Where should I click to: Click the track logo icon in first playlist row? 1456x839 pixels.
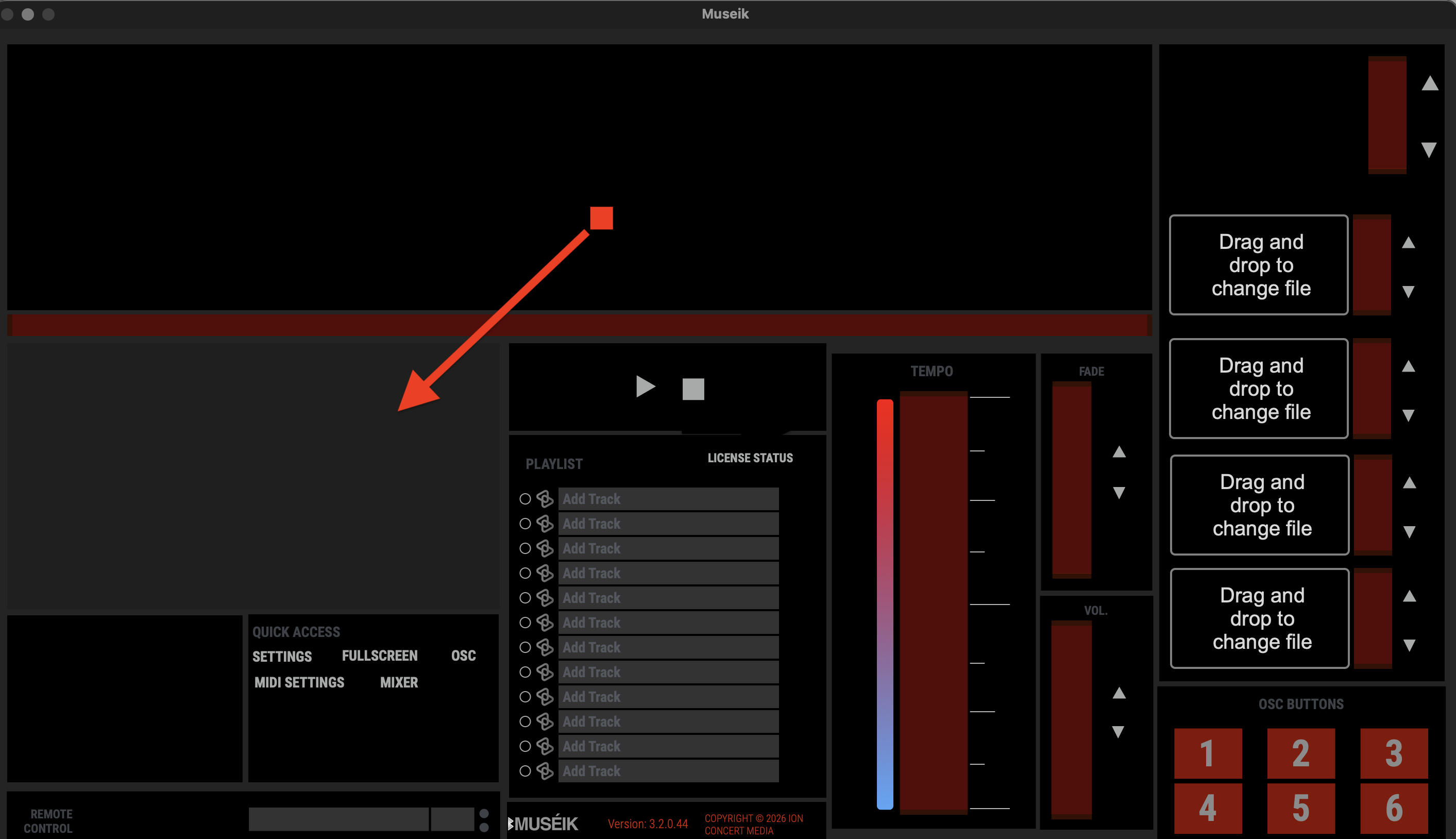tap(545, 499)
